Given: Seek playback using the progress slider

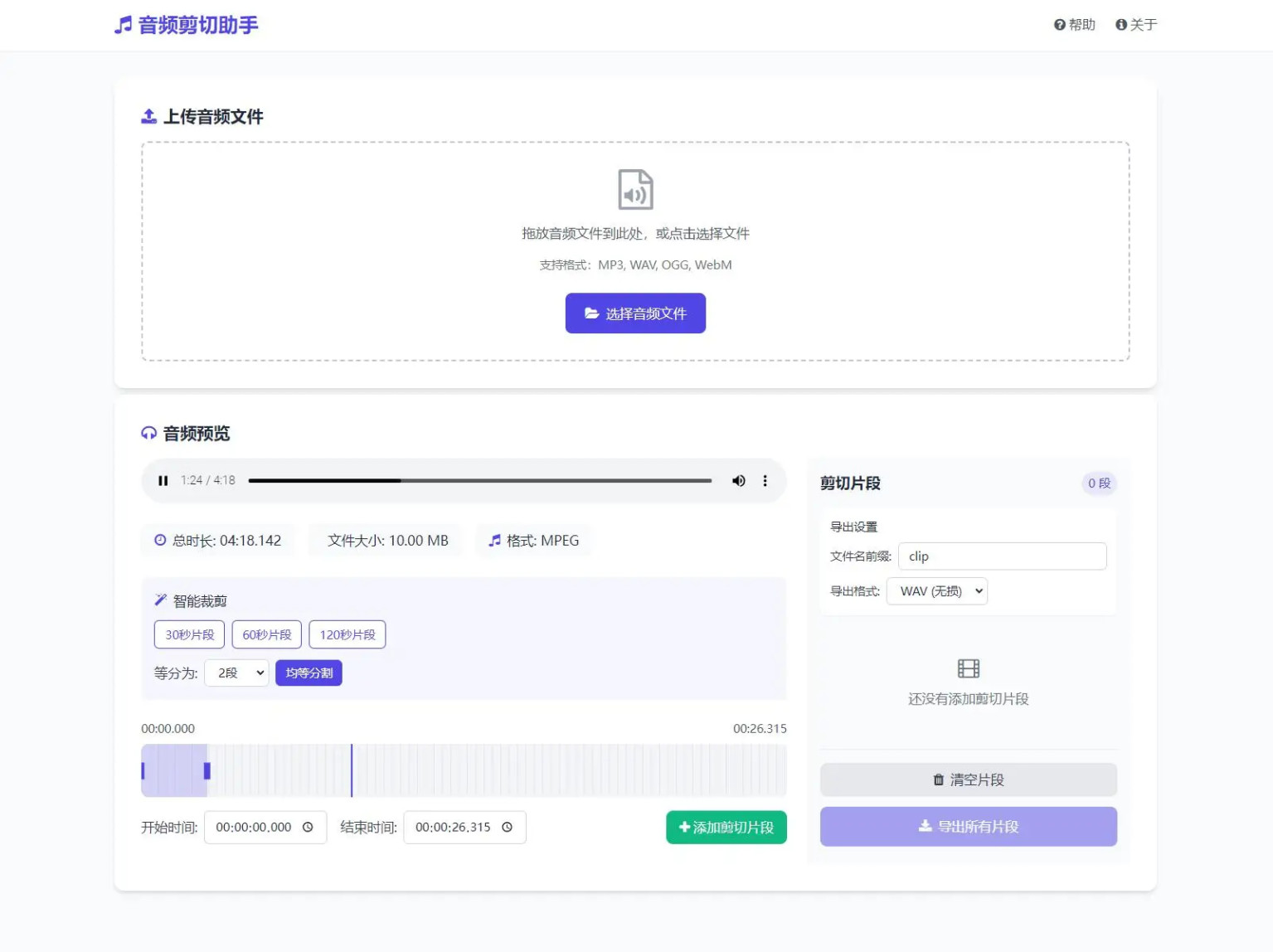Looking at the screenshot, I should point(481,480).
